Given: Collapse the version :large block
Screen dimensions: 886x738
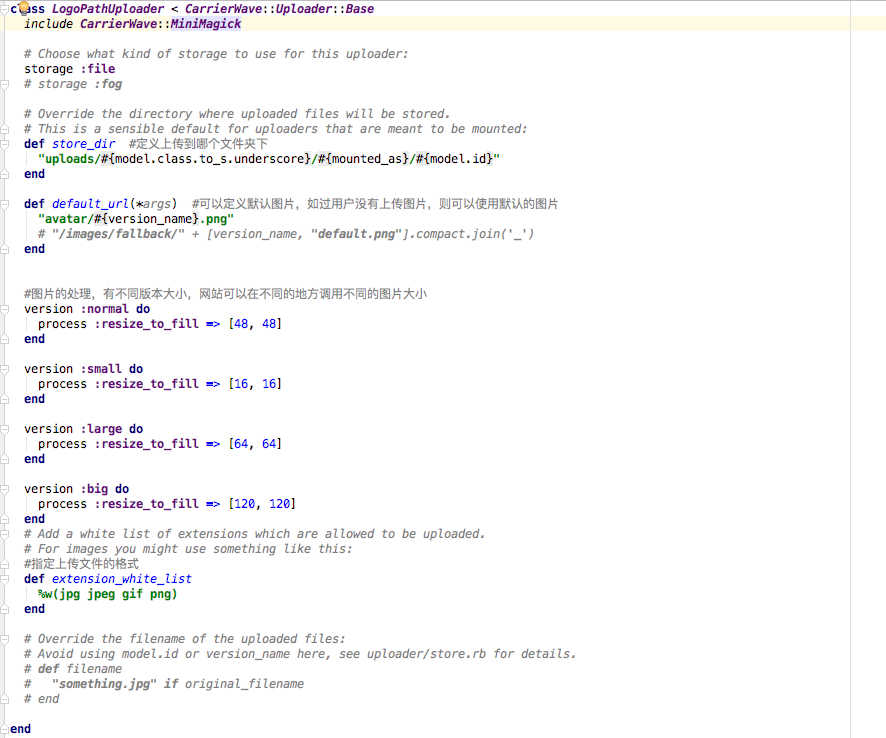Looking at the screenshot, I should pyautogui.click(x=5, y=429).
